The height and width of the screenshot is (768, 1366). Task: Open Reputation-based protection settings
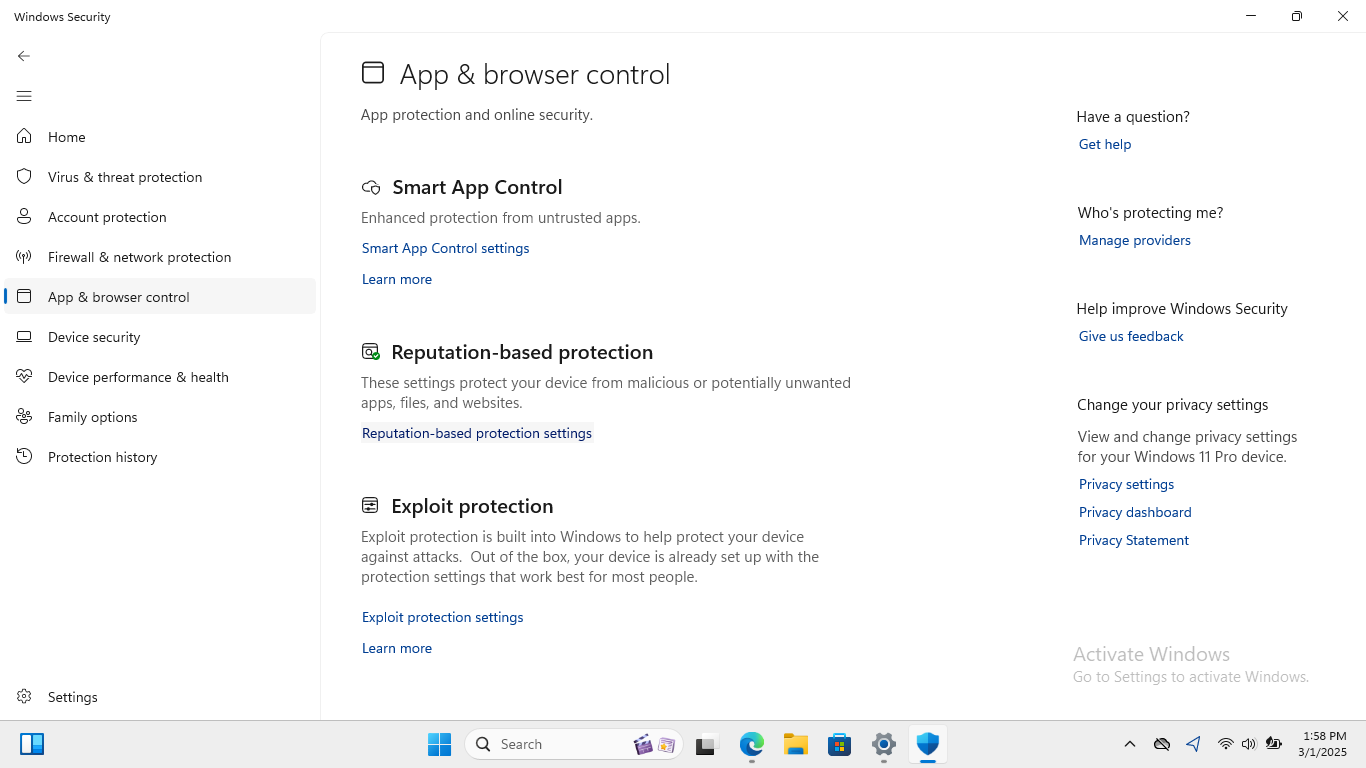coord(476,433)
